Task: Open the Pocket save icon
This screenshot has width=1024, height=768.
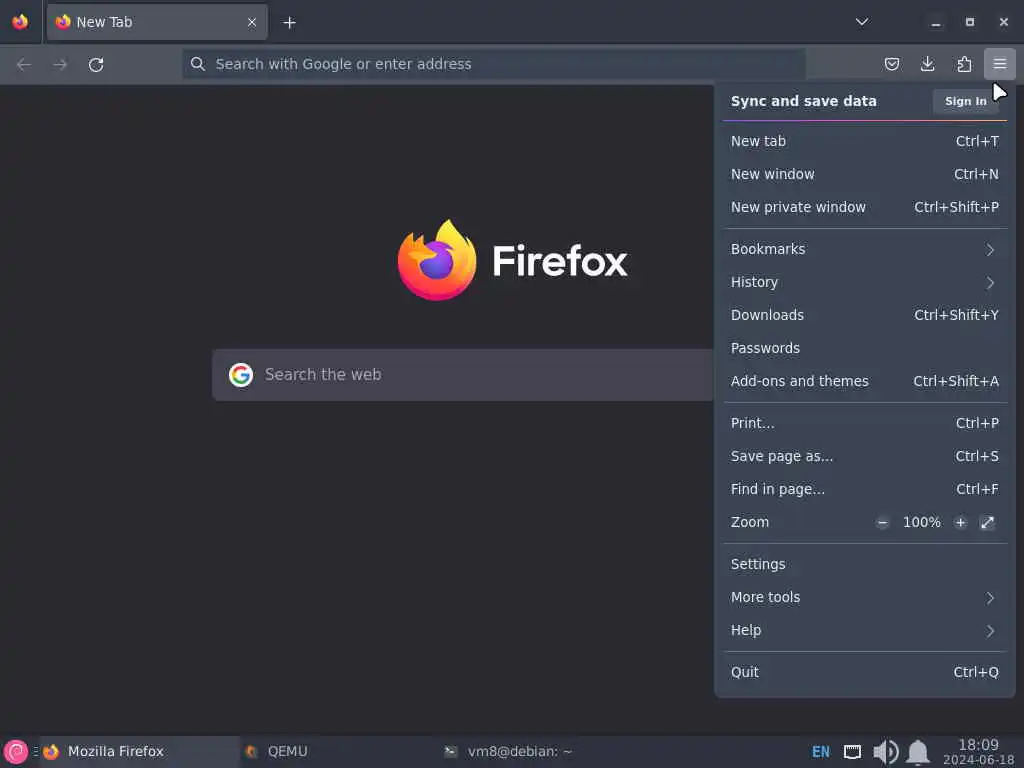Action: coord(891,64)
